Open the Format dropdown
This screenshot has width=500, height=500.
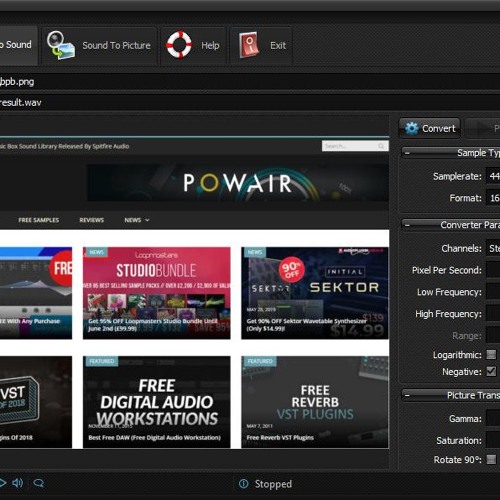point(493,198)
